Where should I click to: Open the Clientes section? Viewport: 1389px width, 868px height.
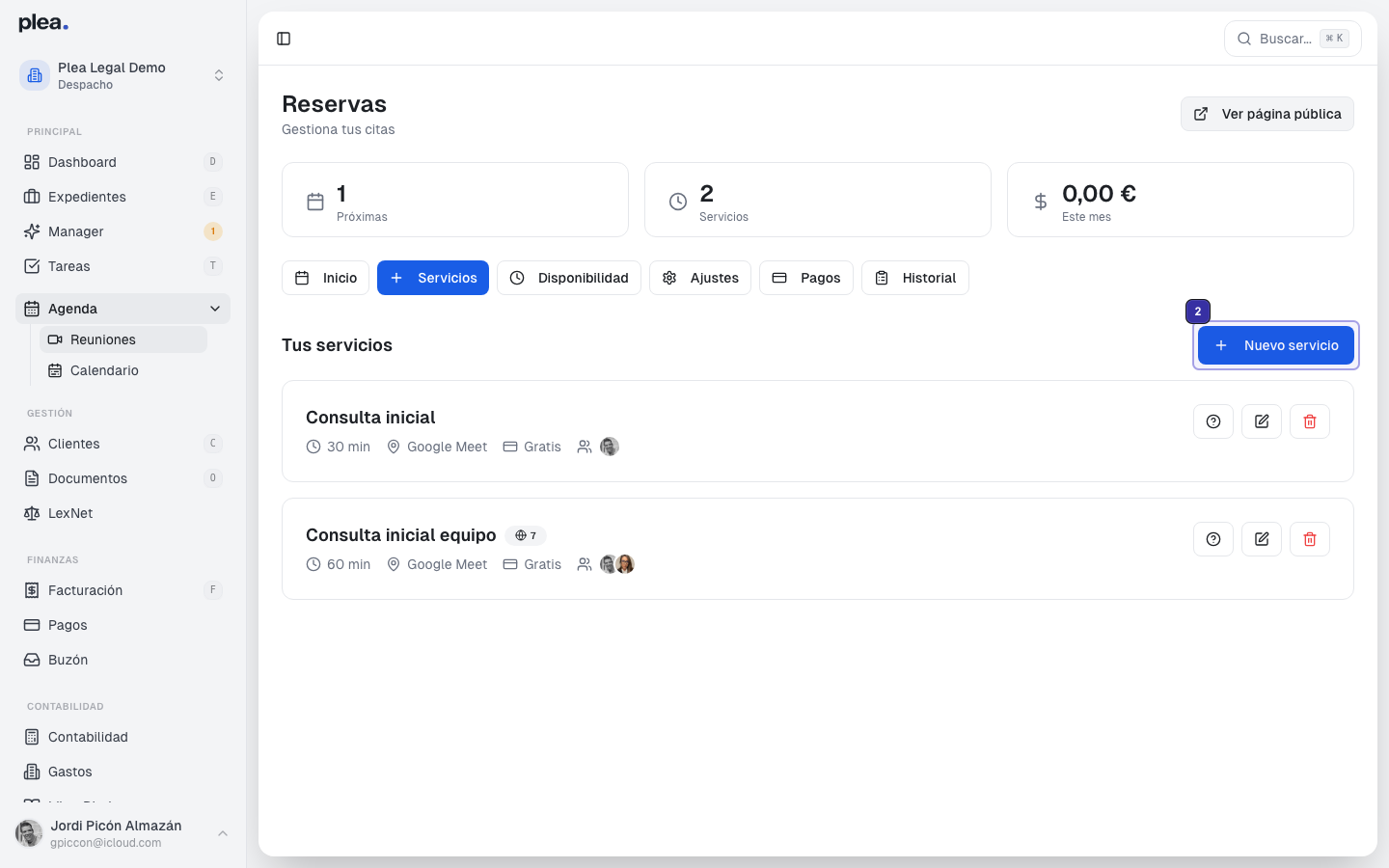point(75,444)
